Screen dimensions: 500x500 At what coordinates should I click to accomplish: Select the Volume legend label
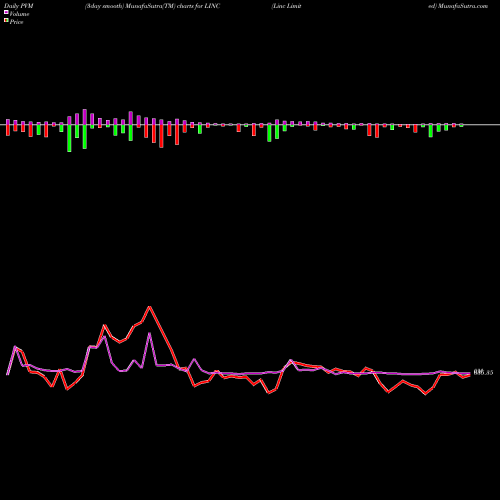click(19, 14)
